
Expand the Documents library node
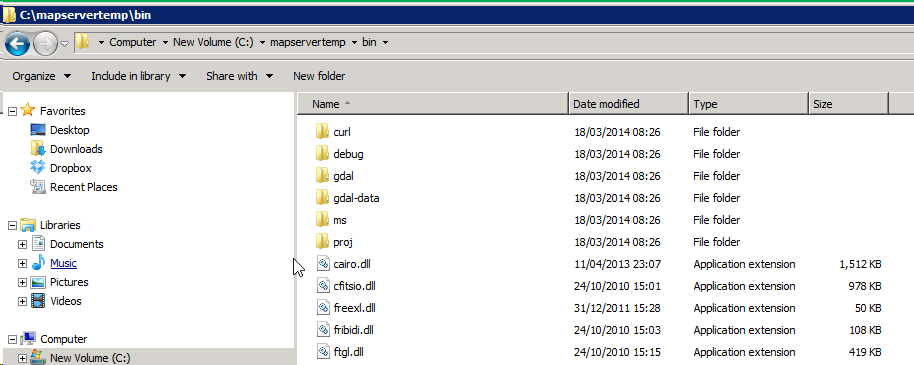[22, 244]
